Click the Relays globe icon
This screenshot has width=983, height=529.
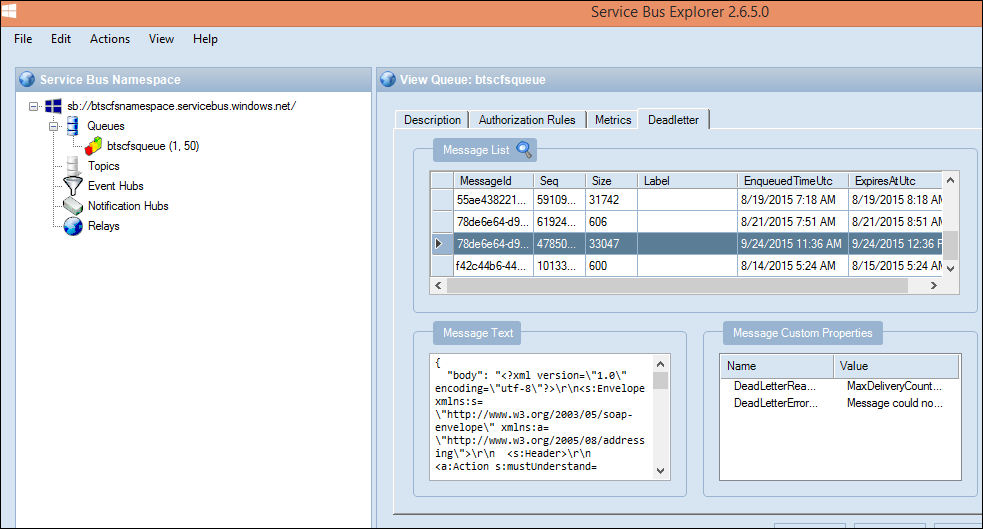click(x=73, y=226)
